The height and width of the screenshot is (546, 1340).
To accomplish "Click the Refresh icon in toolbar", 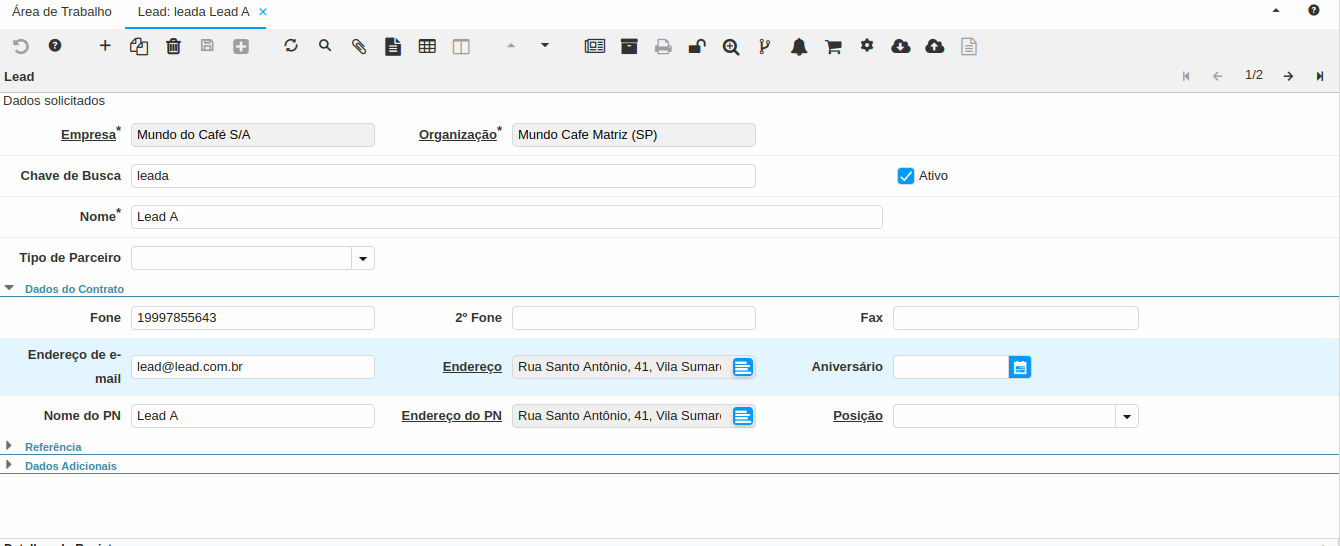I will [291, 46].
